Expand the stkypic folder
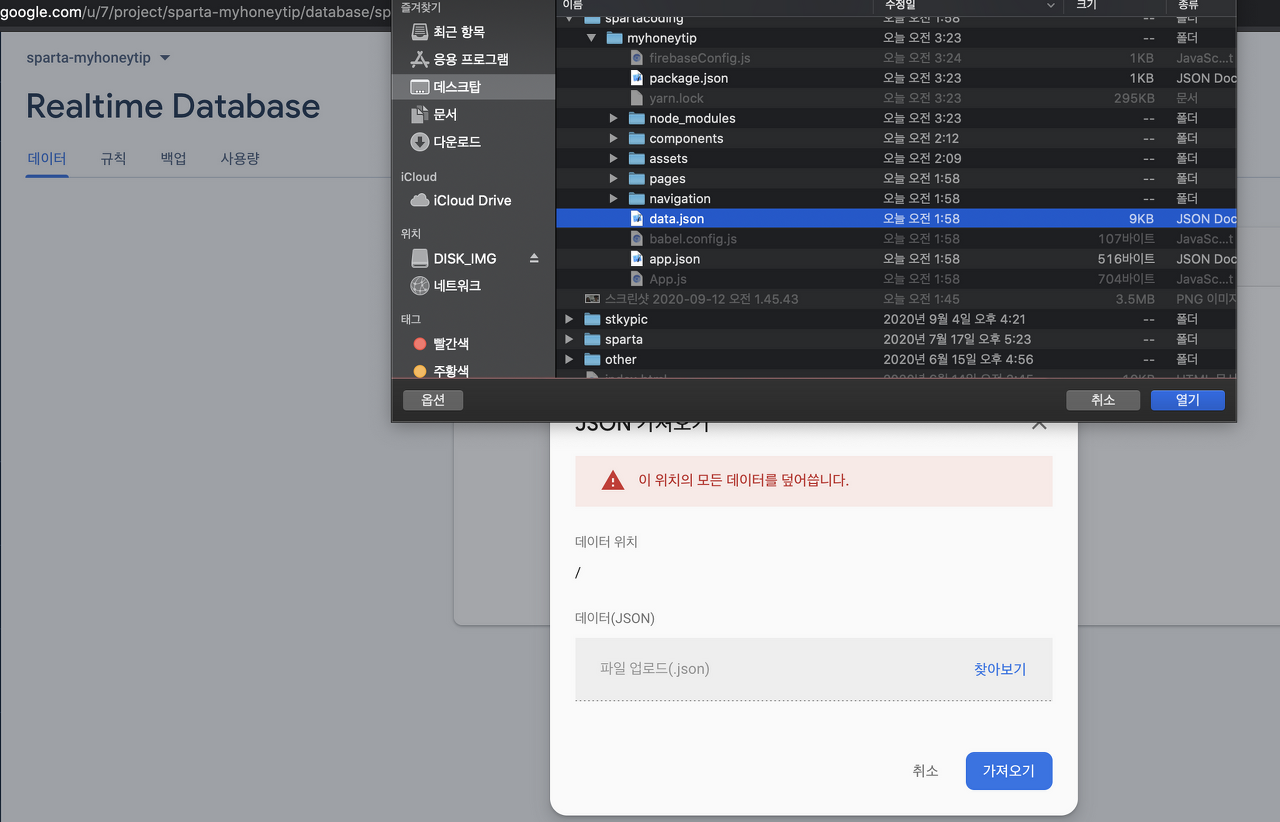The height and width of the screenshot is (822, 1280). tap(570, 319)
